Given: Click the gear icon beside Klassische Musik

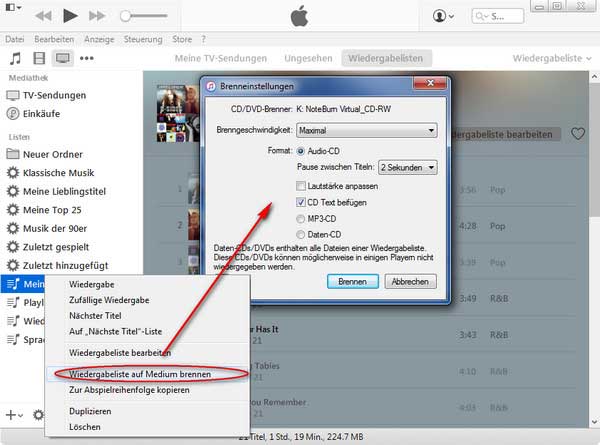Looking at the screenshot, I should tap(13, 173).
